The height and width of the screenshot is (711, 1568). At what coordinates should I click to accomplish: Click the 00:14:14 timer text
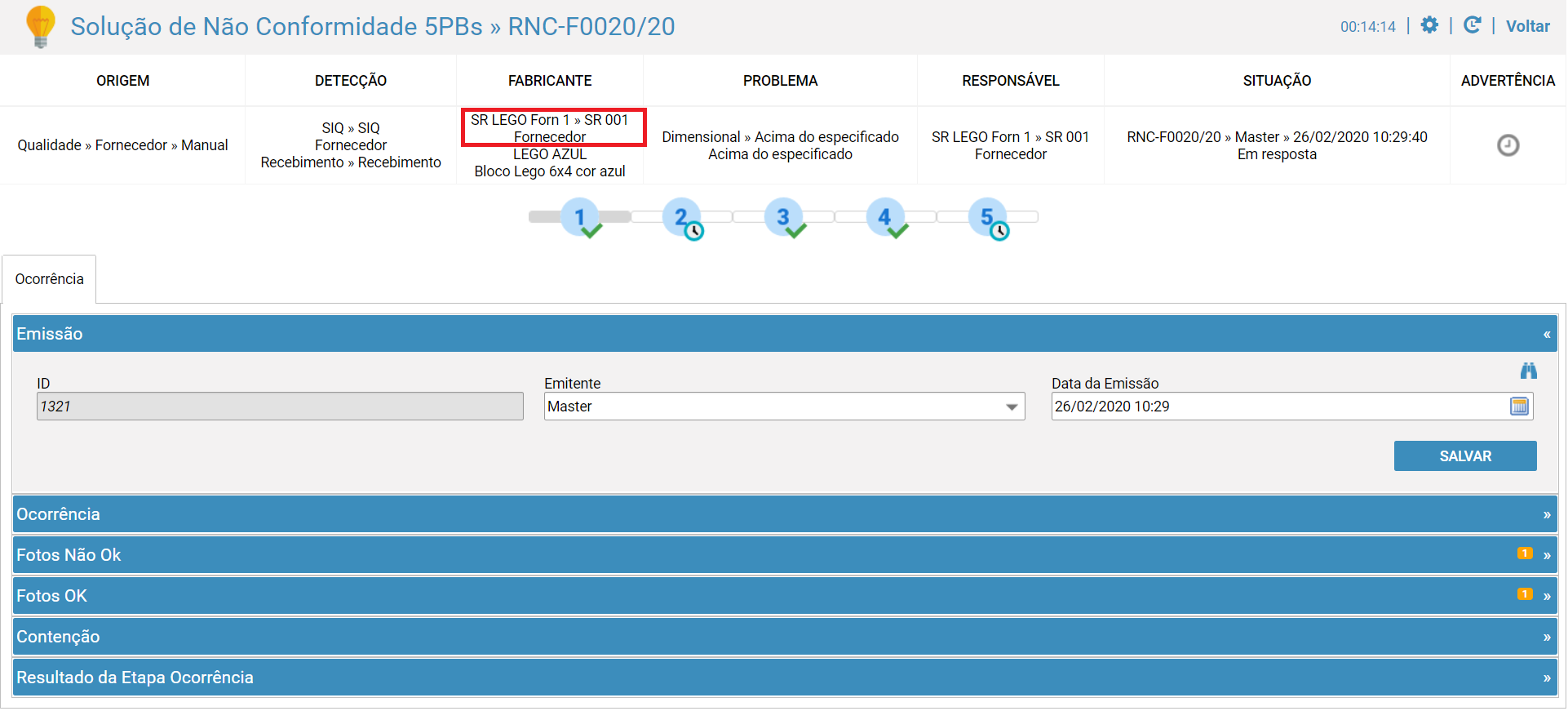(x=1368, y=27)
